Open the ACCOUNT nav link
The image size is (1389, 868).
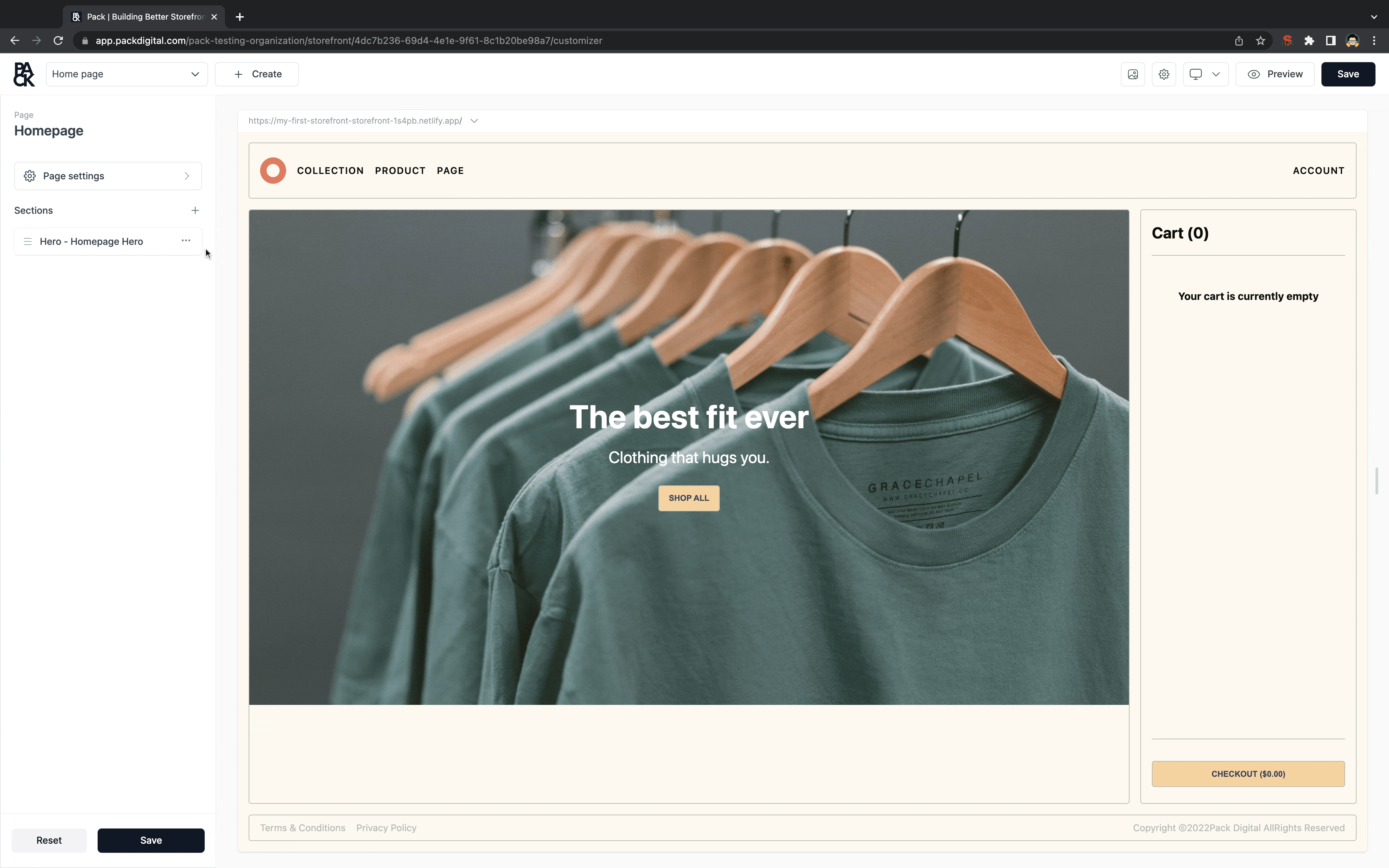click(1318, 171)
